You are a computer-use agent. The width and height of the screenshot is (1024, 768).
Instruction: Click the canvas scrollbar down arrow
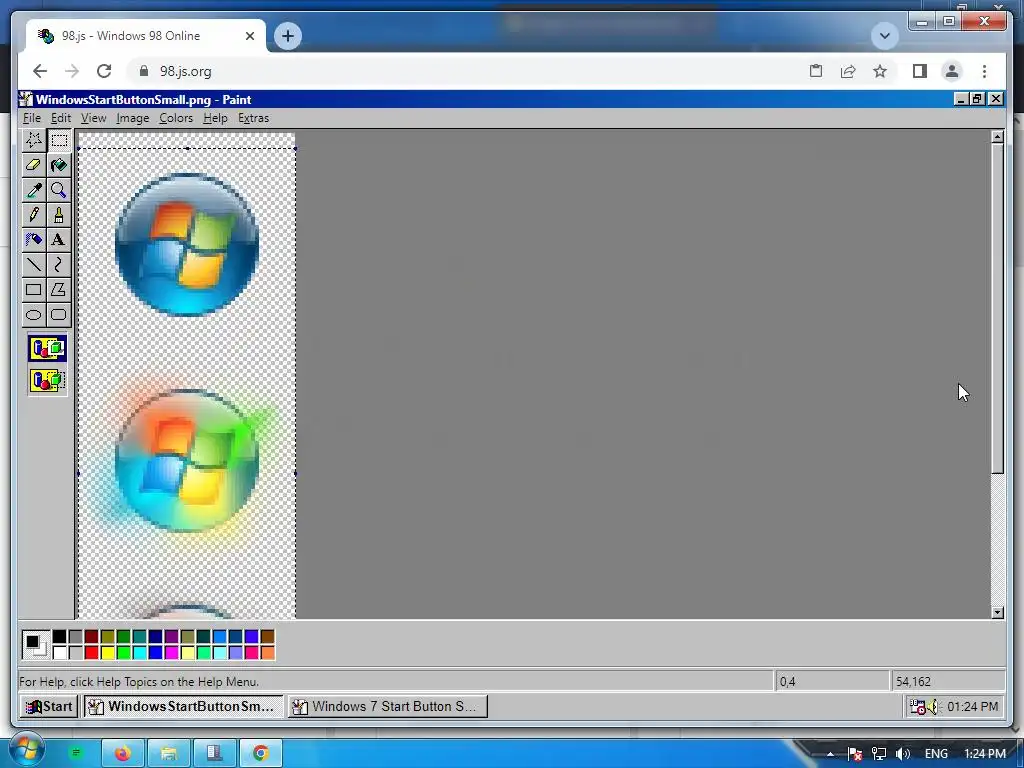(997, 613)
